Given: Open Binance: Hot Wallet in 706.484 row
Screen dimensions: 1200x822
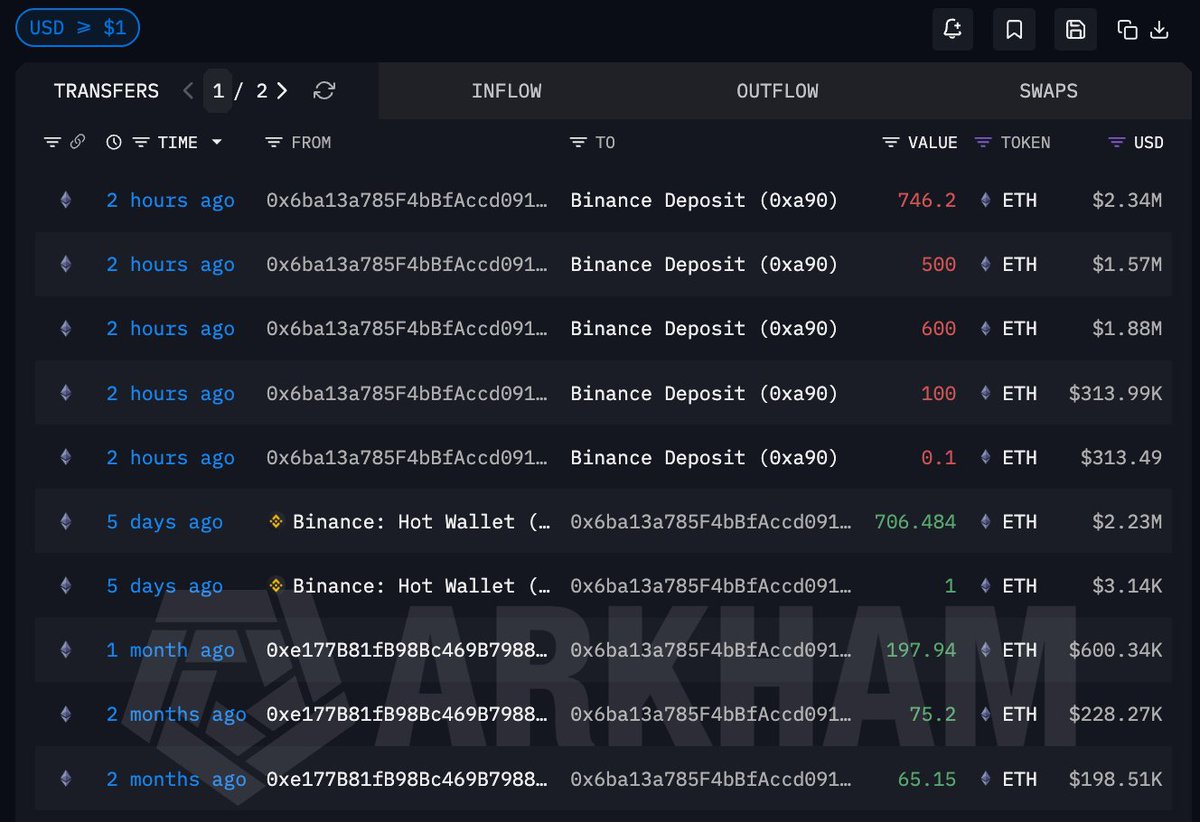Looking at the screenshot, I should [421, 521].
